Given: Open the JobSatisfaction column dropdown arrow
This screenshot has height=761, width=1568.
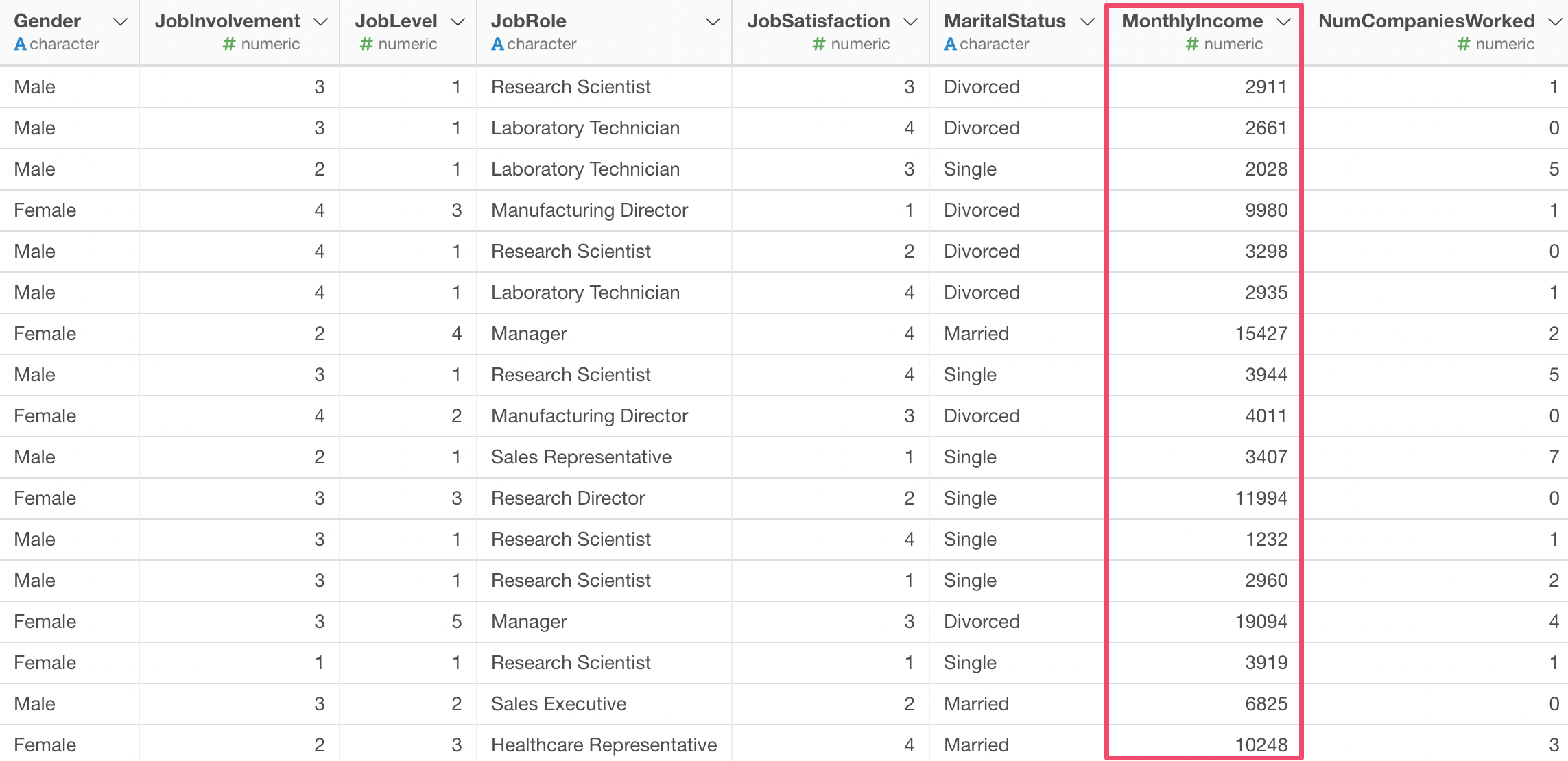Looking at the screenshot, I should (x=910, y=22).
